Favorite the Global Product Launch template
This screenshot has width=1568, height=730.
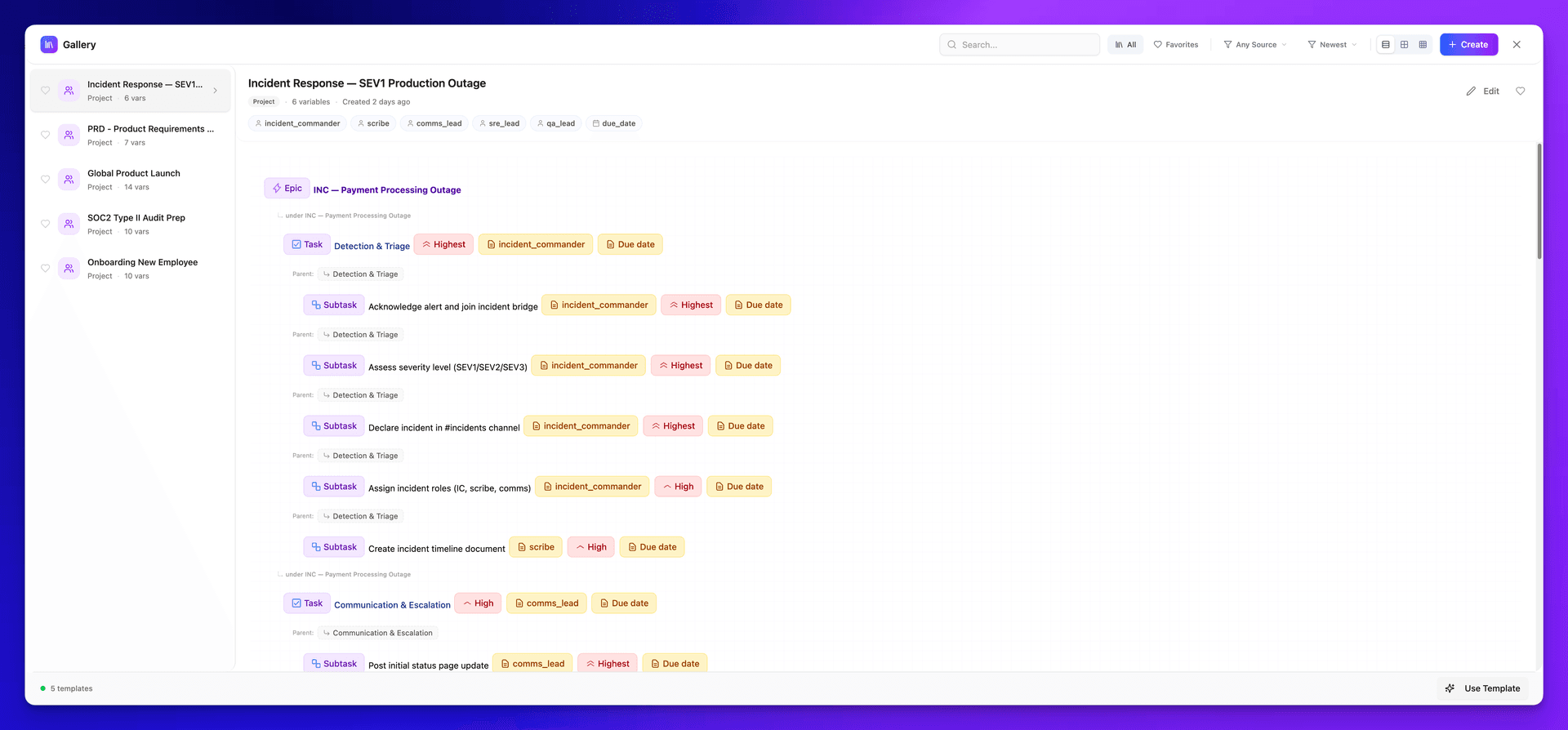pyautogui.click(x=46, y=180)
